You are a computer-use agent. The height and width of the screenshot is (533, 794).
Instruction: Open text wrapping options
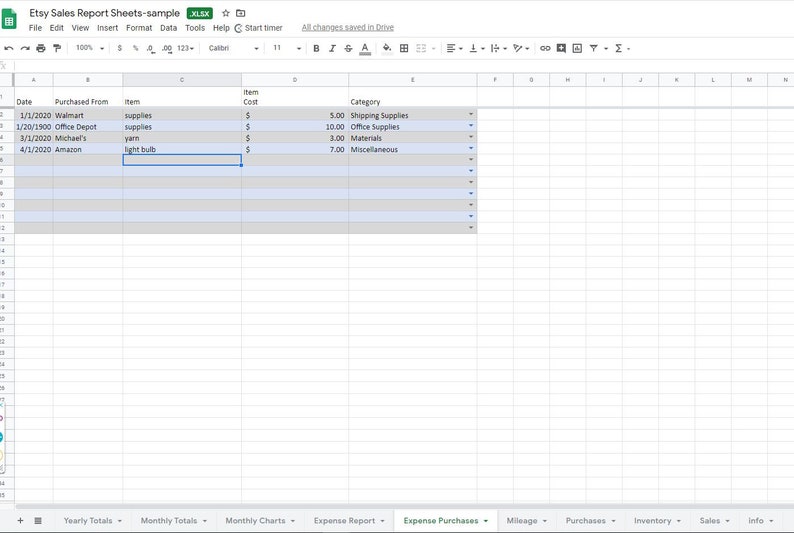(498, 48)
